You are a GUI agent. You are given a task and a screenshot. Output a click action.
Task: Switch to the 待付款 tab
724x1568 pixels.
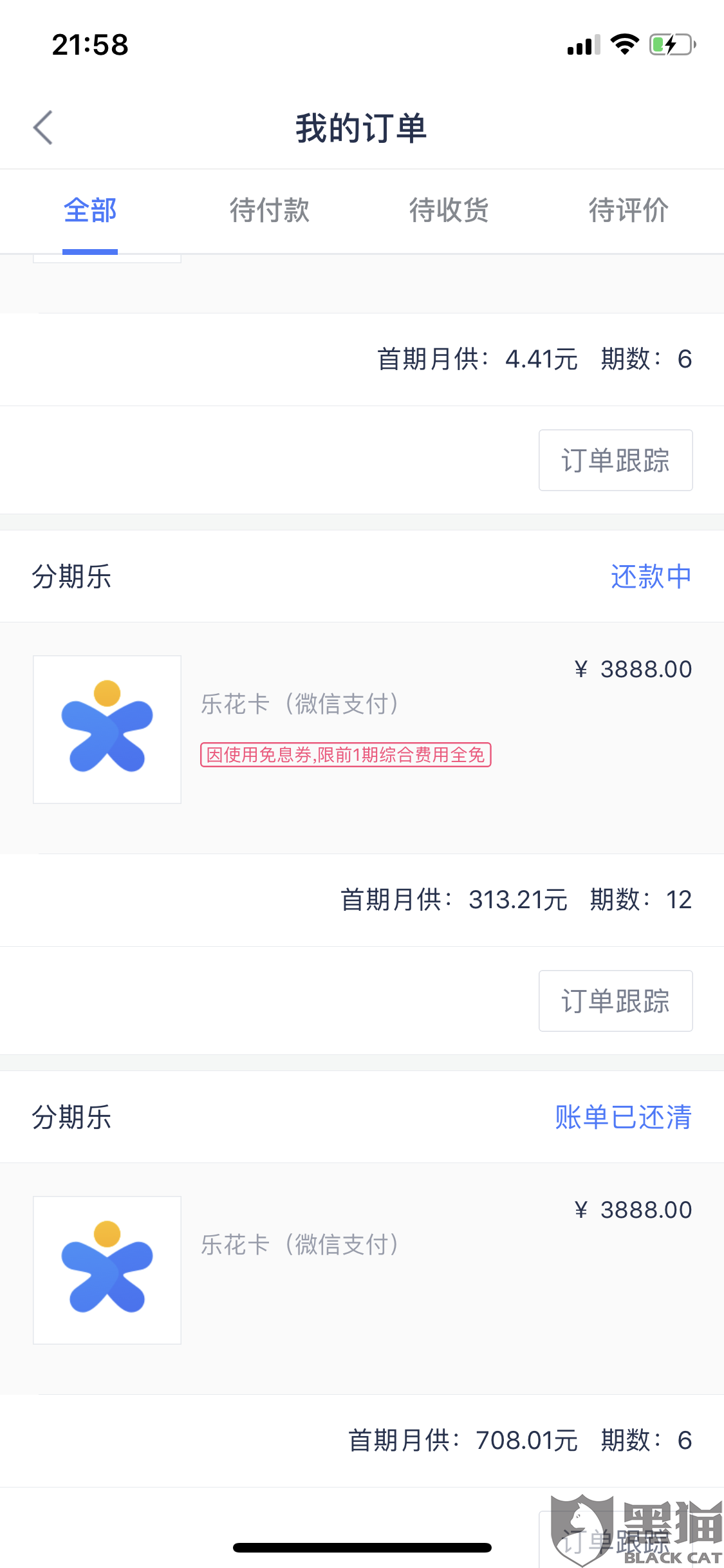pos(270,210)
